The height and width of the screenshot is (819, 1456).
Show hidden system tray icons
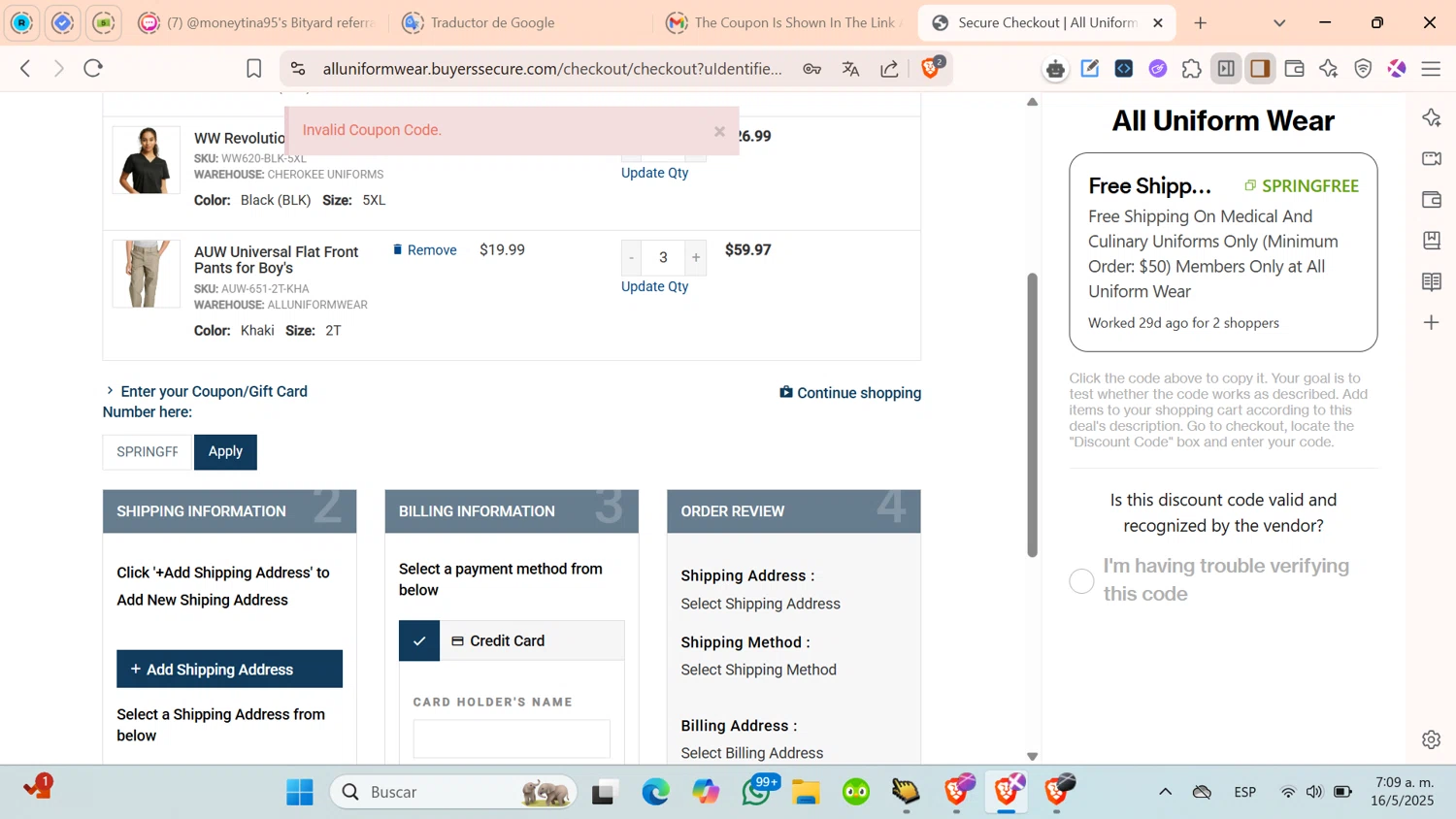pos(1165,792)
